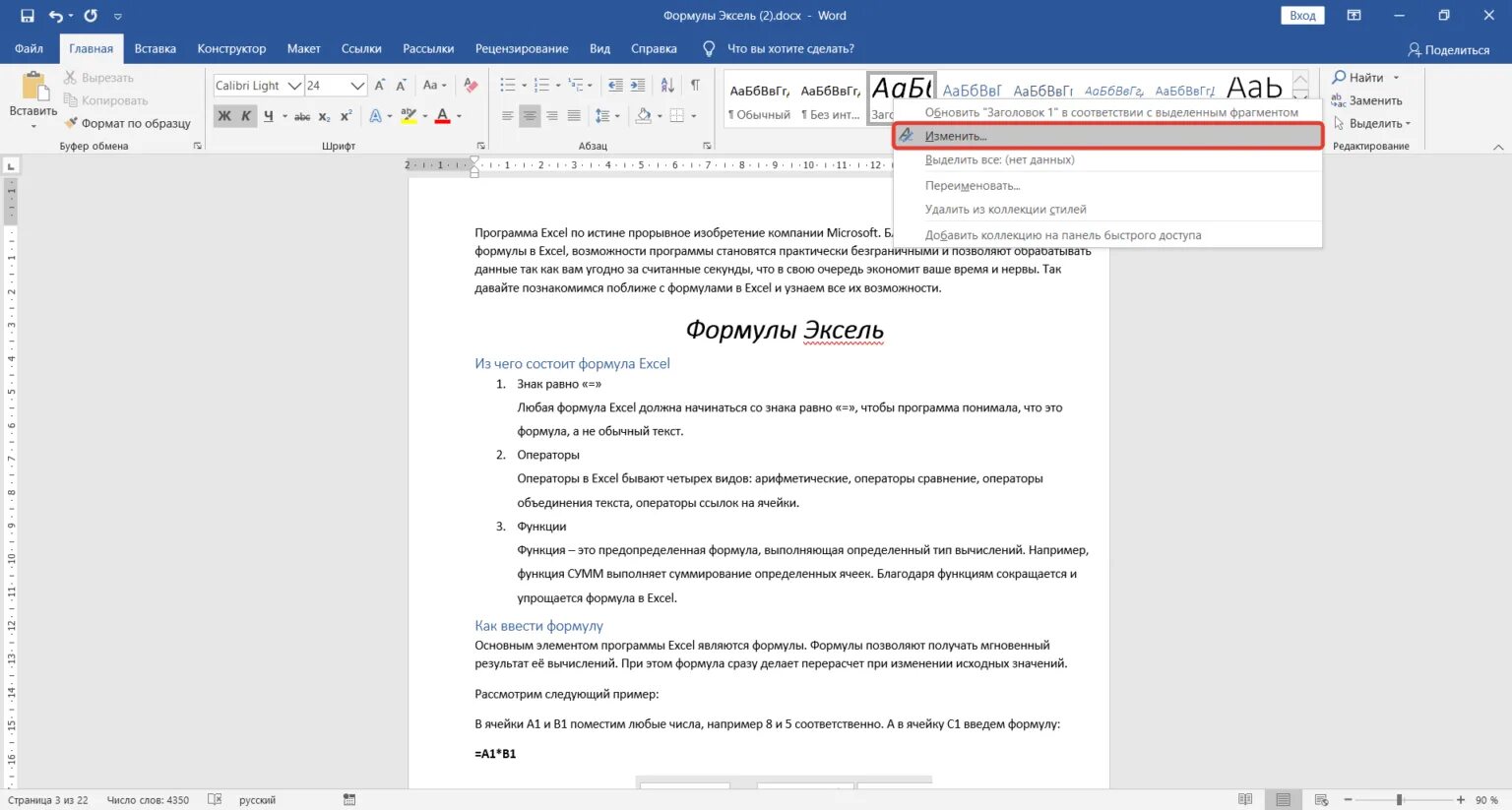
Task: Expand the Select (Выделить) dropdown
Action: click(x=1372, y=124)
